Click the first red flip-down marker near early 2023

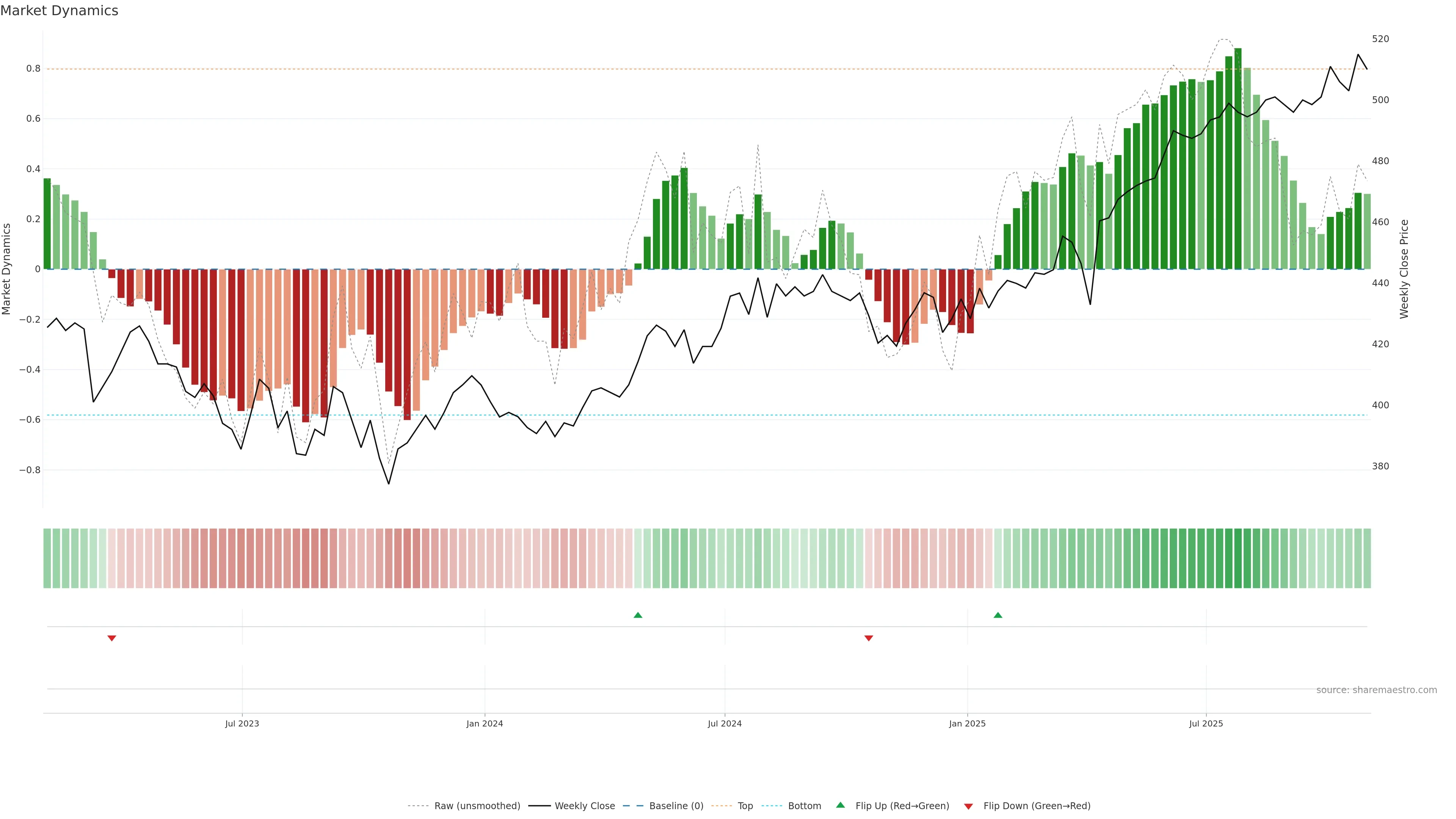(112, 638)
